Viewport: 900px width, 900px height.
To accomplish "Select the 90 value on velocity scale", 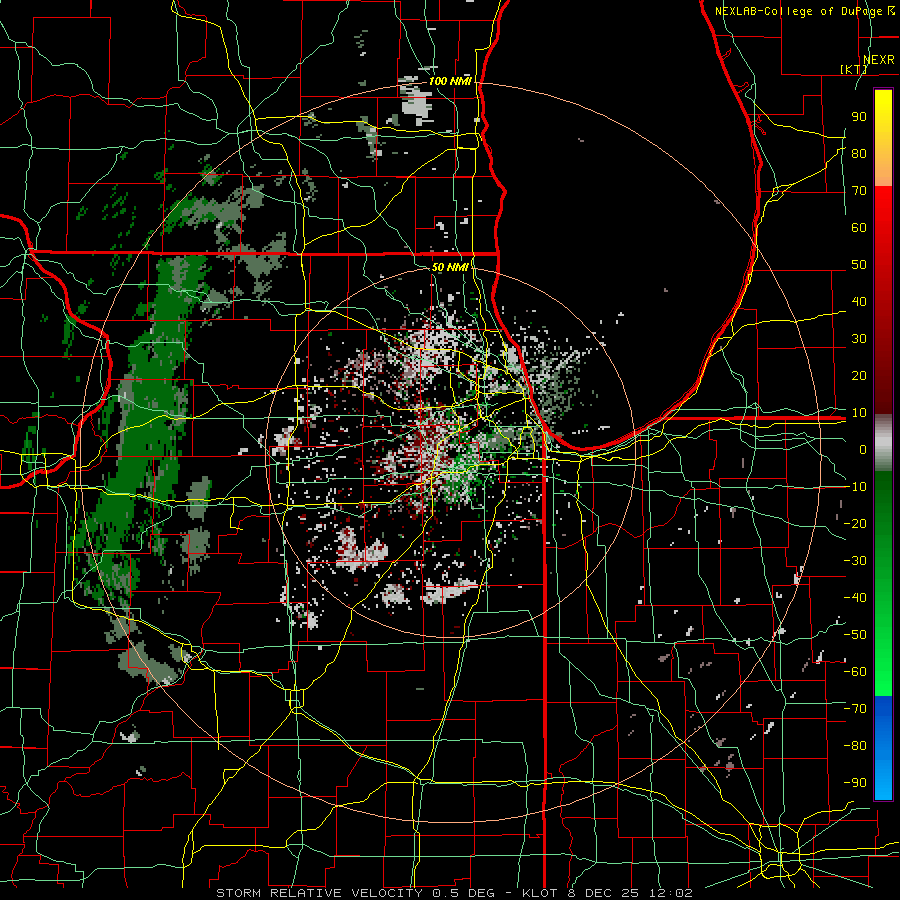I will [859, 117].
